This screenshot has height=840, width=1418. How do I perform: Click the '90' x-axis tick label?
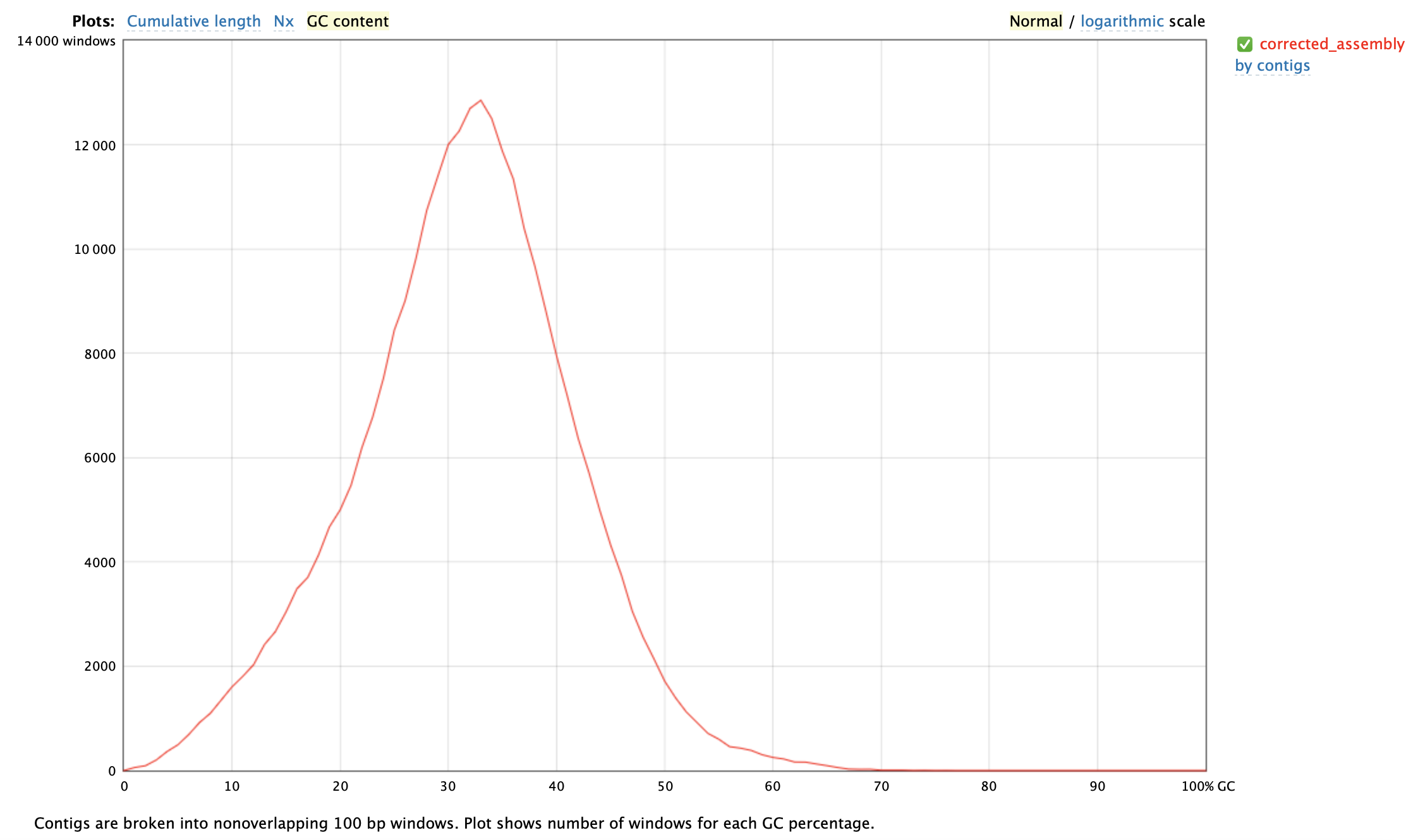(1097, 786)
